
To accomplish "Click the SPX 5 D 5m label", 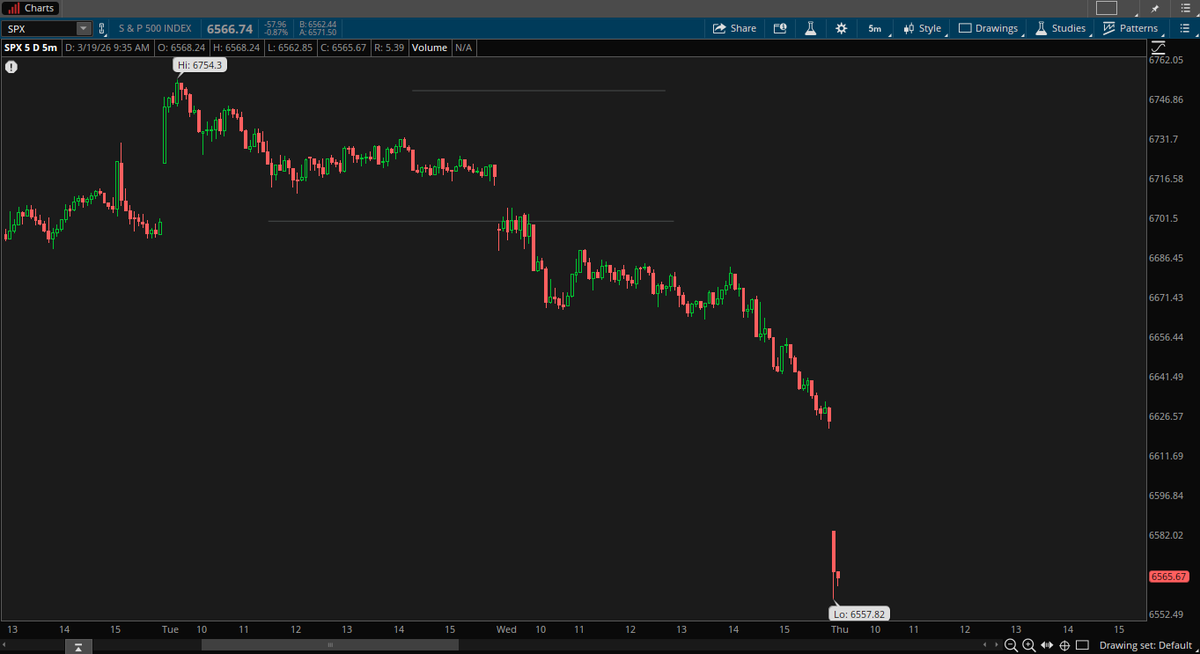I will click(x=32, y=47).
